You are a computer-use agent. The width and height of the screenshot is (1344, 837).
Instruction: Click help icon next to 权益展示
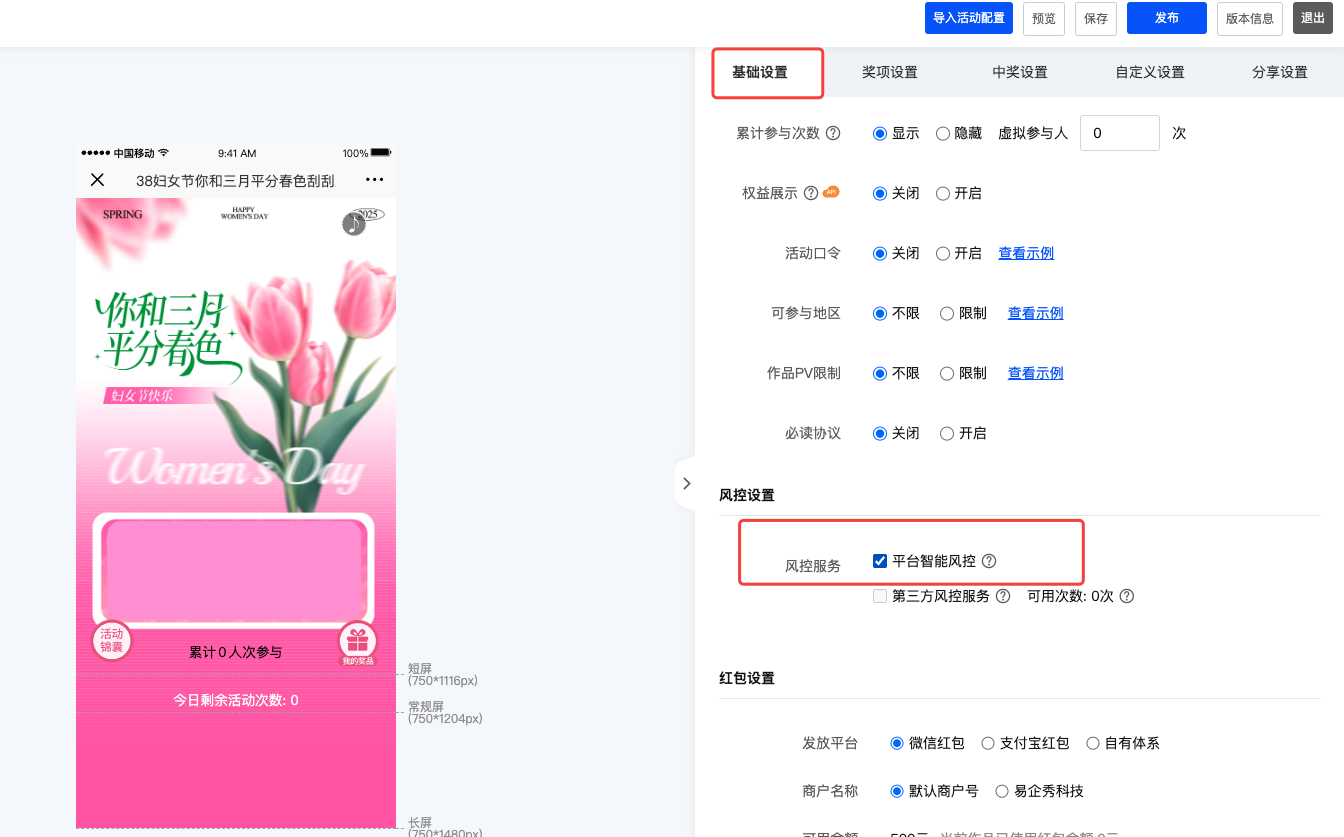tap(811, 193)
